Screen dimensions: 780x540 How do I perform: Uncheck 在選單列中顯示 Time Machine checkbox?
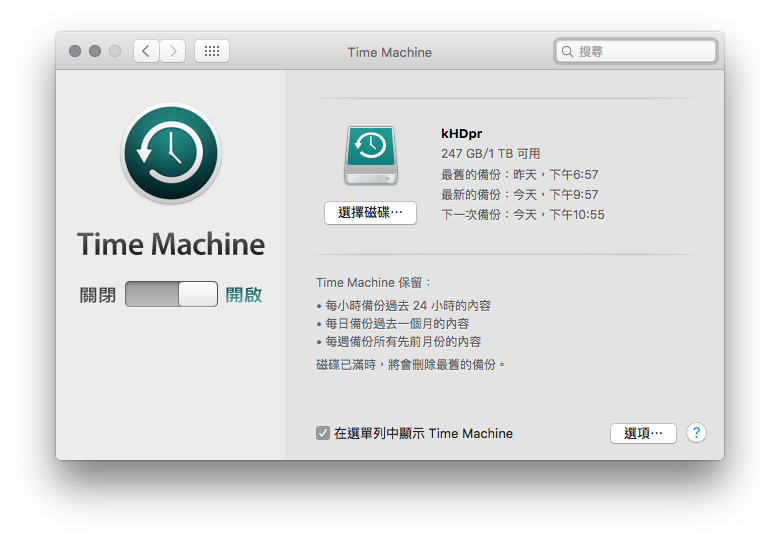[323, 433]
